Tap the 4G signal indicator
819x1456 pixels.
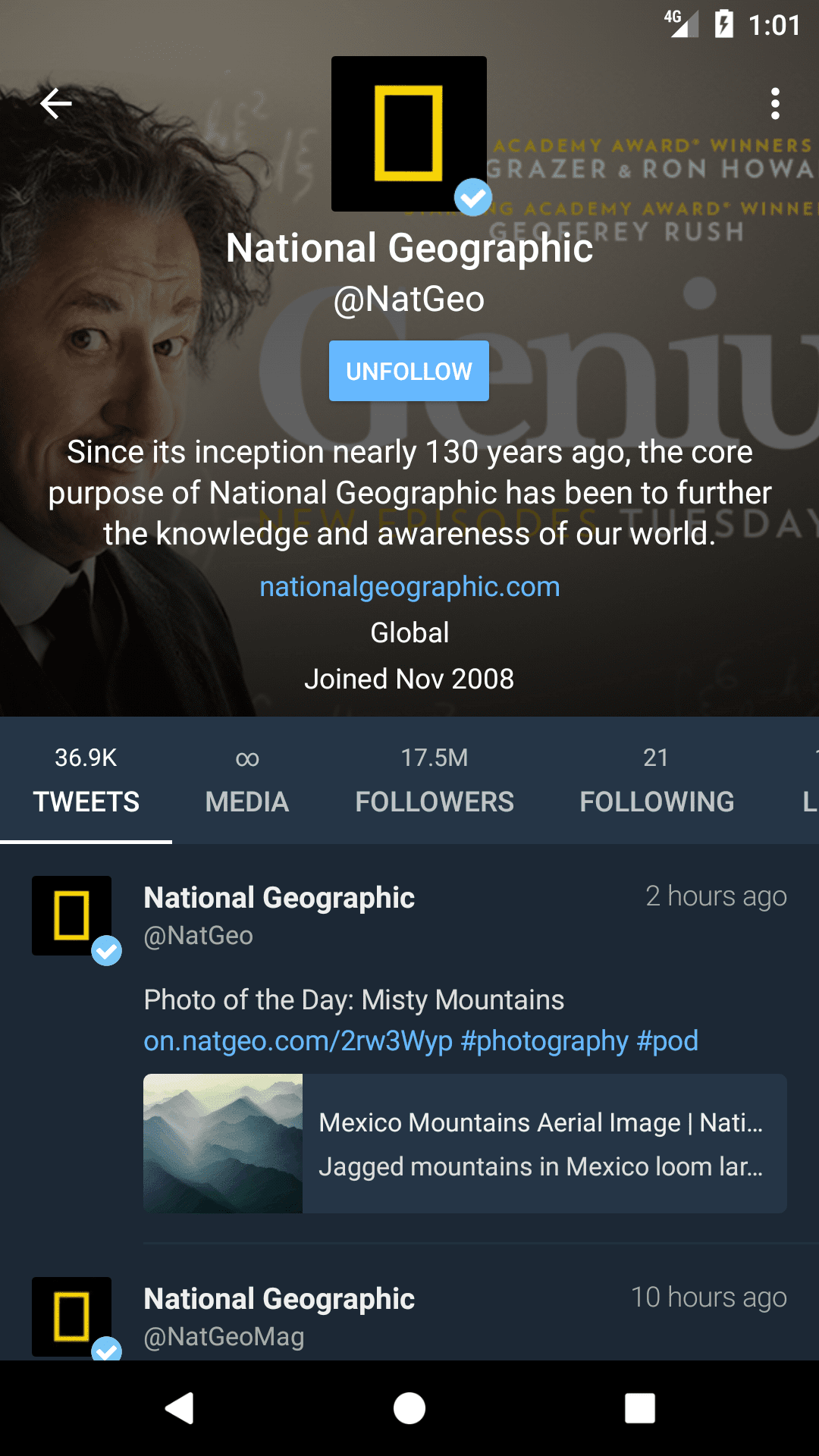coord(681,24)
